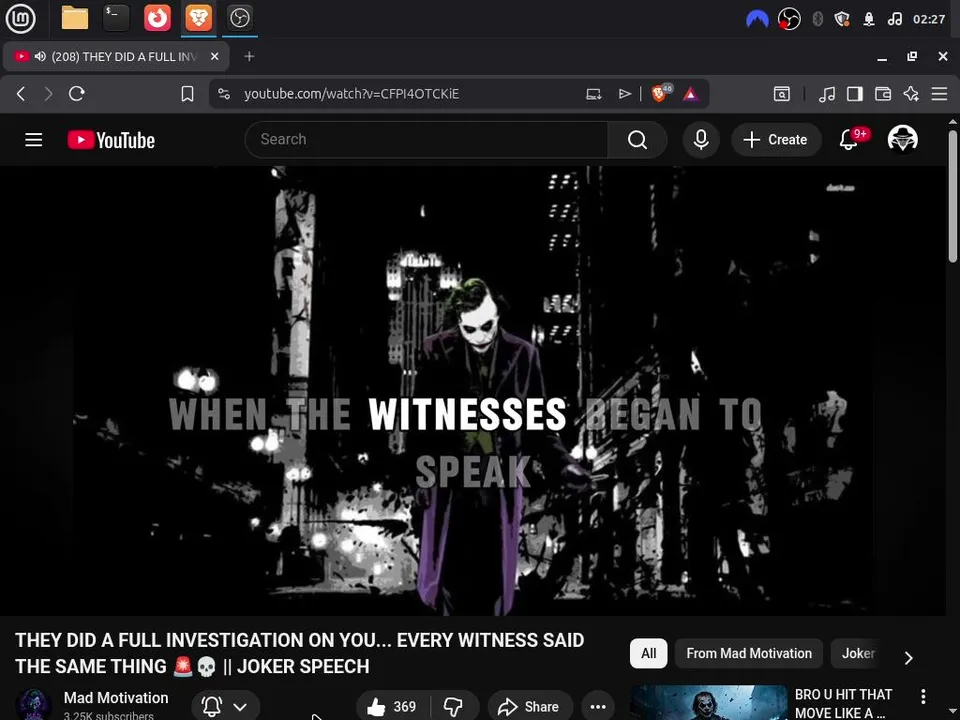
Task: Share this video
Action: point(530,707)
